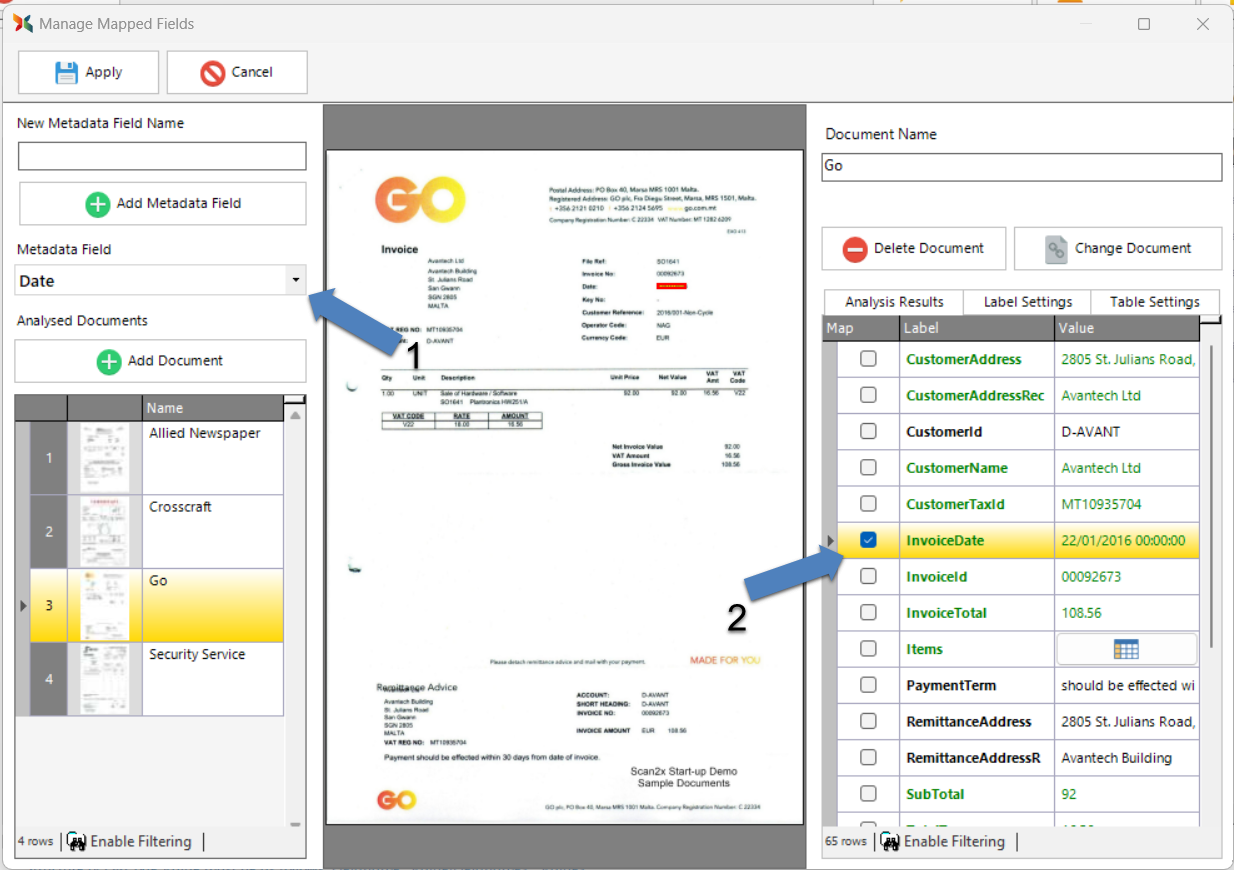The height and width of the screenshot is (870, 1234).
Task: Switch to the Label Settings tab
Action: pyautogui.click(x=1027, y=302)
